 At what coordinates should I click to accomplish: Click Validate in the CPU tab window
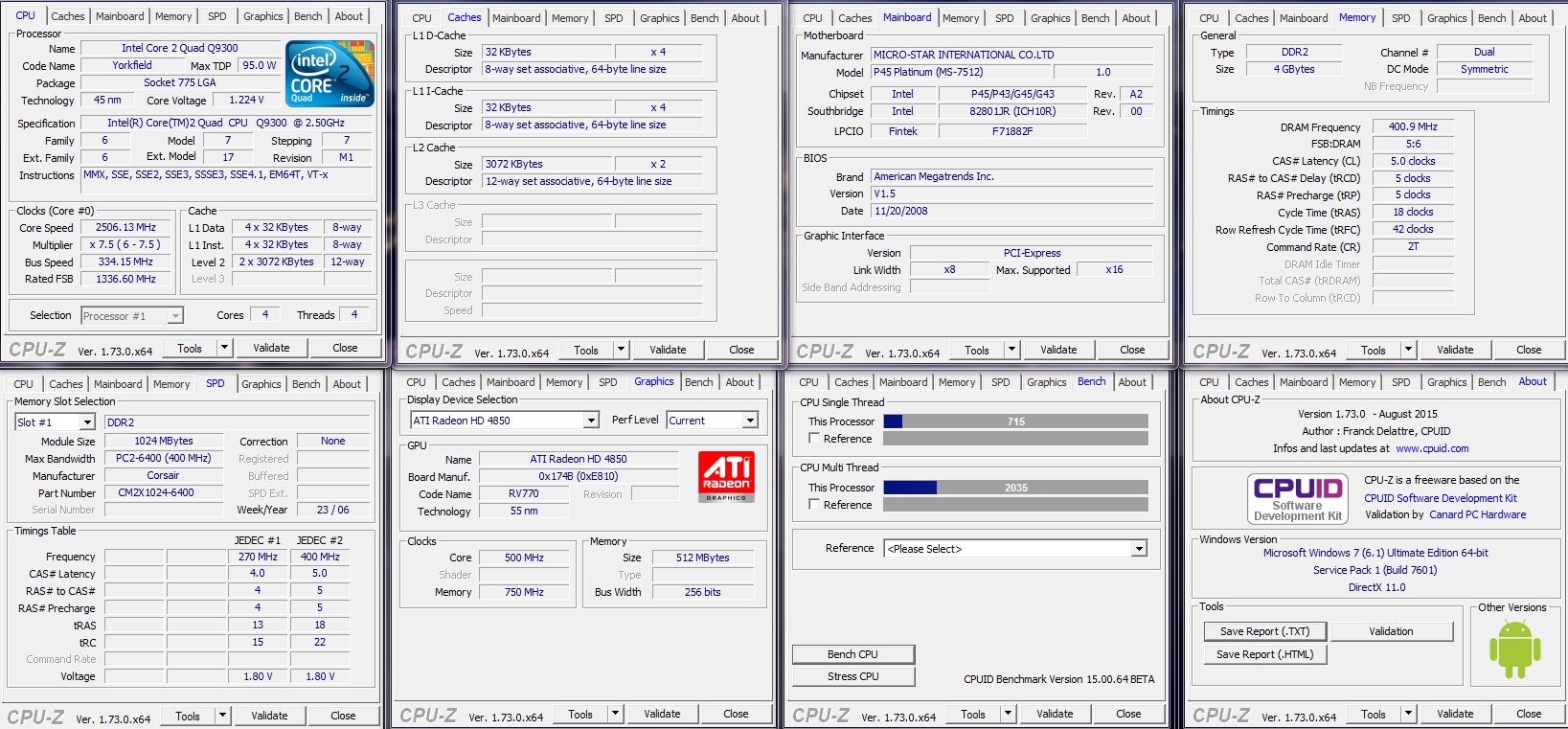pyautogui.click(x=271, y=348)
